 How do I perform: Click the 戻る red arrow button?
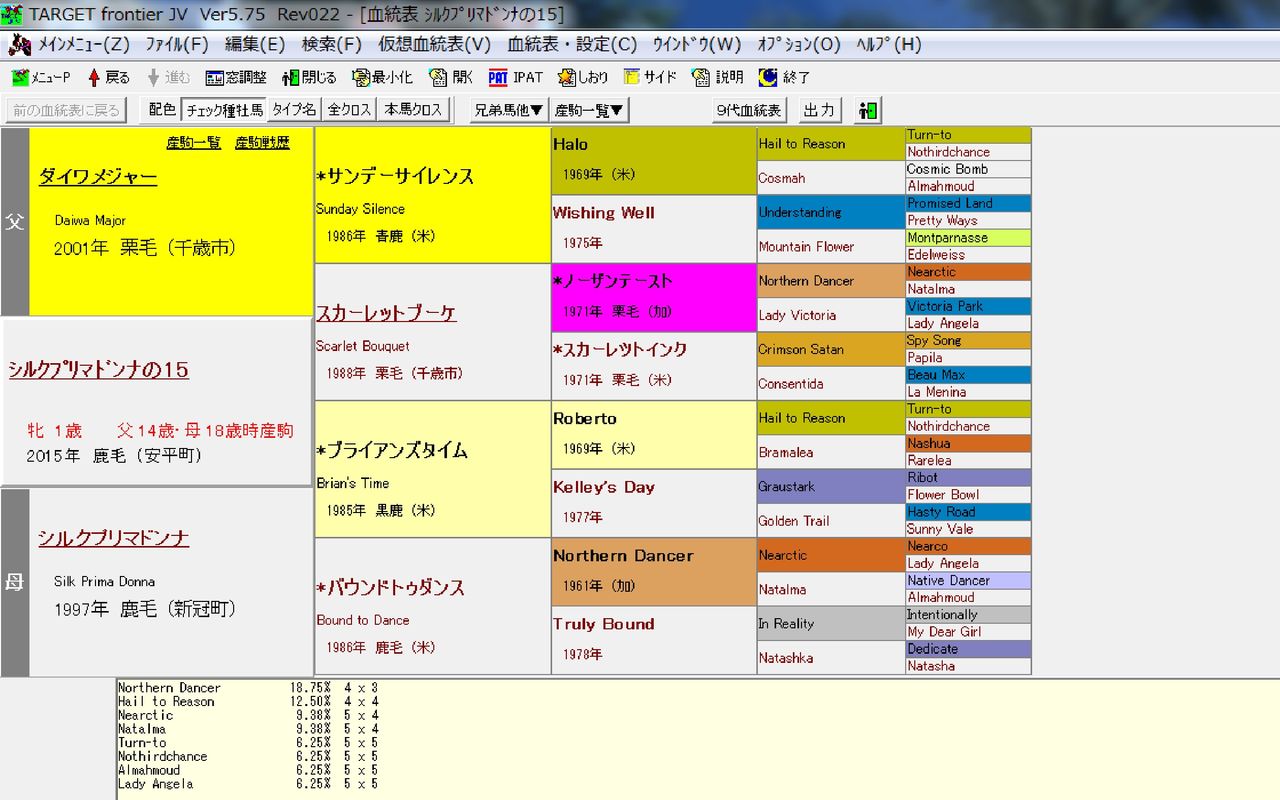[x=108, y=77]
